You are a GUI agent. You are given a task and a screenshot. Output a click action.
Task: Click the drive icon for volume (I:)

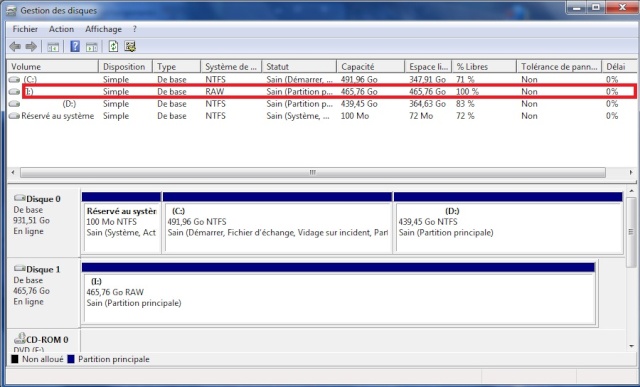14,92
